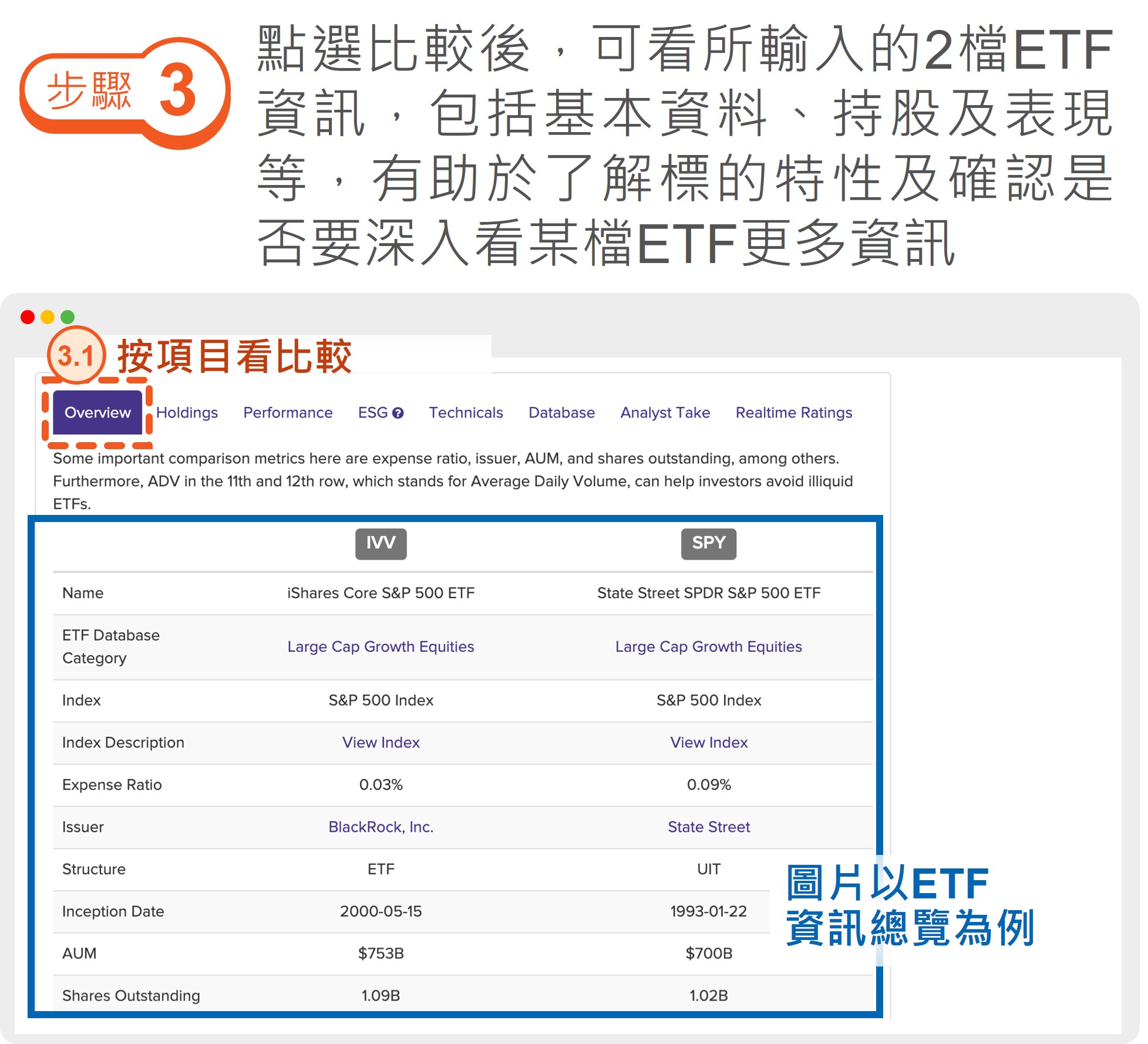Open IVV's Large Cap Growth Equities link
This screenshot has height=1044, width=1148.
pos(381,646)
